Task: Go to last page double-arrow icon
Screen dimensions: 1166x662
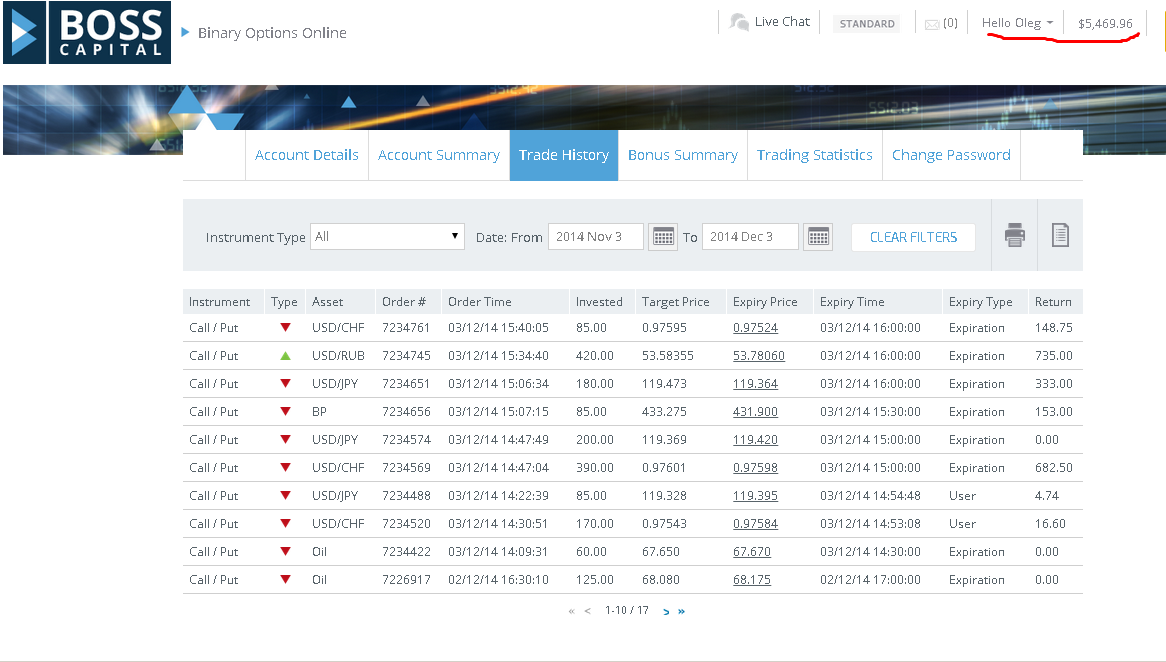Action: tap(681, 611)
